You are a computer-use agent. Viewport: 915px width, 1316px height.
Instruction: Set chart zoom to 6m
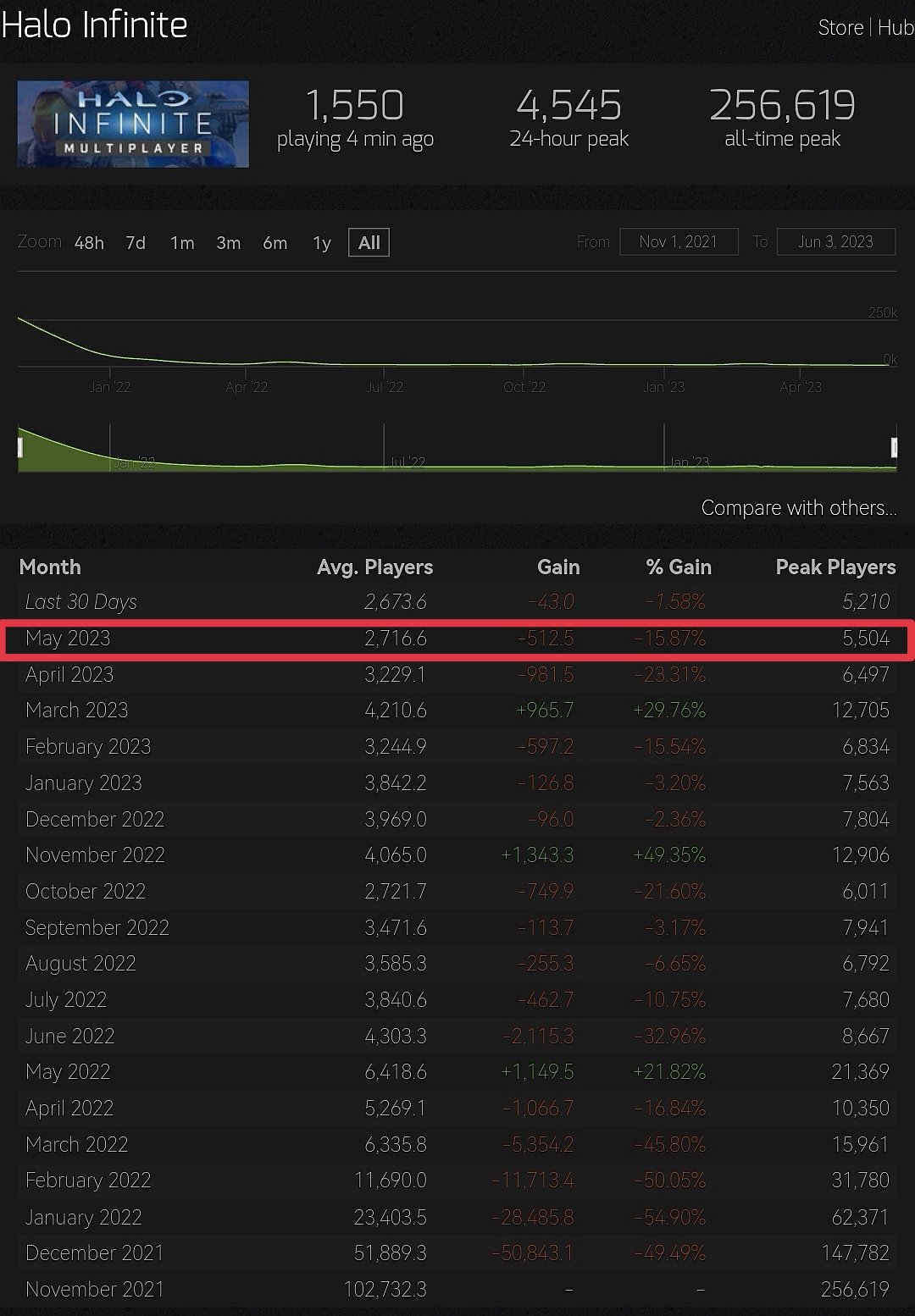point(275,243)
